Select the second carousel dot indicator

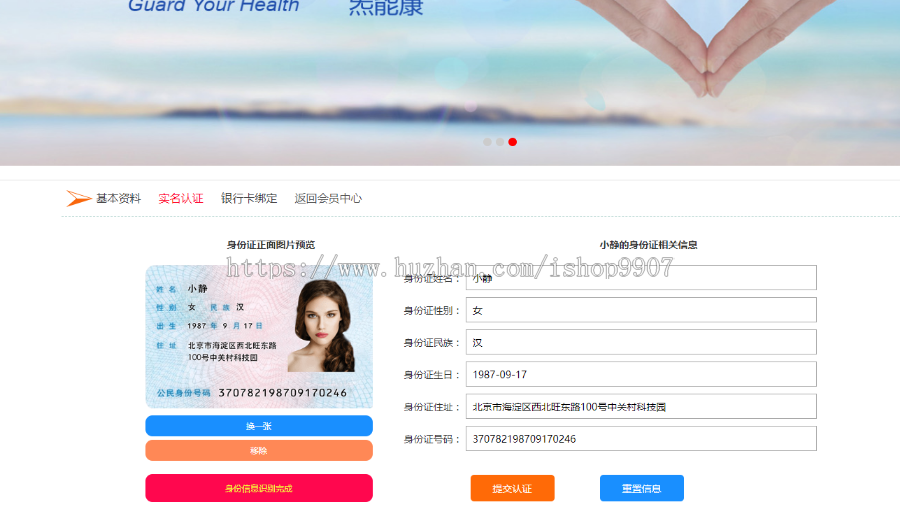coord(500,142)
